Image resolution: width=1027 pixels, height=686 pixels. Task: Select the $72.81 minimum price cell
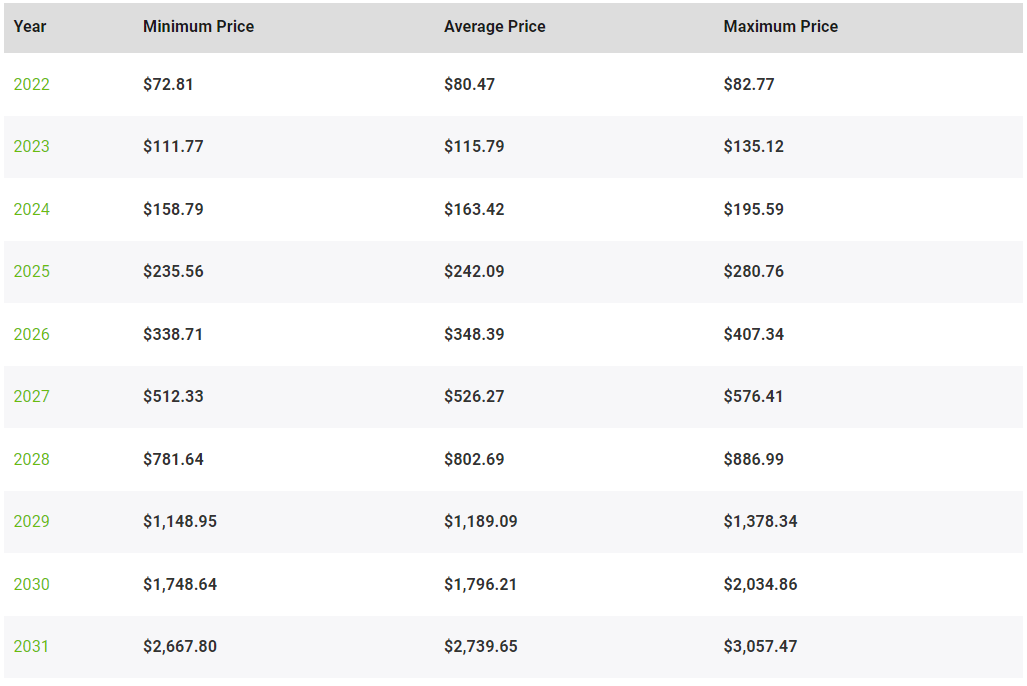pos(168,85)
